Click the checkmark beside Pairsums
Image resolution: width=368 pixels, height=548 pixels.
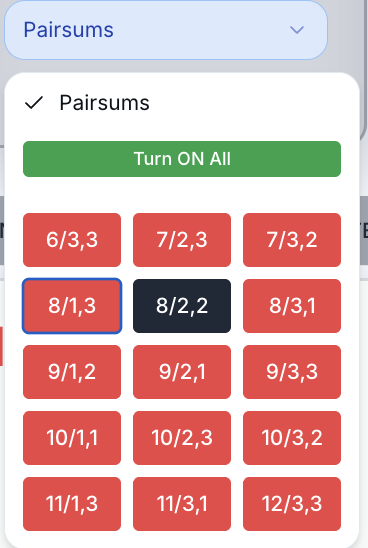click(x=34, y=103)
